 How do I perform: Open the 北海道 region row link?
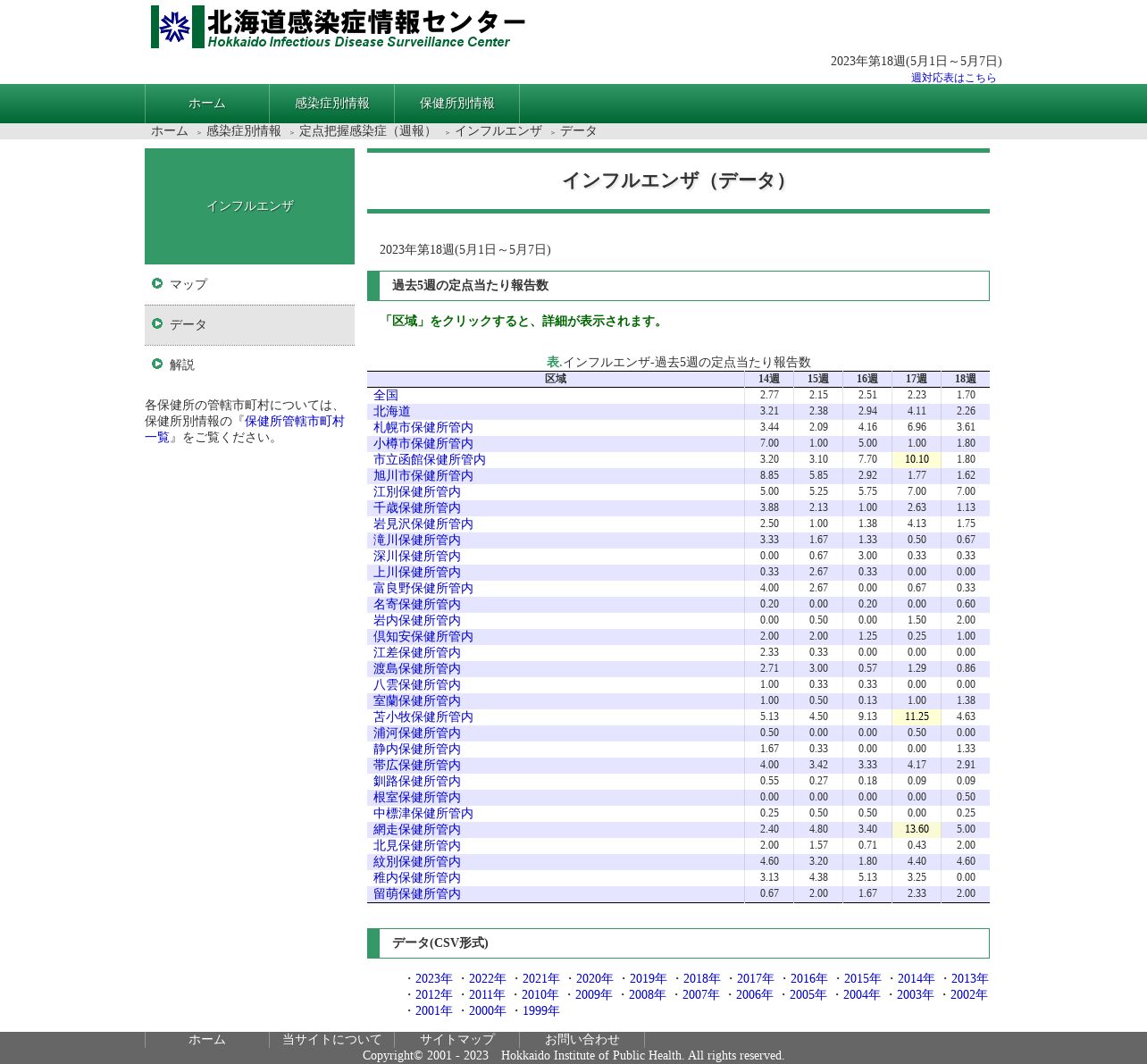pyautogui.click(x=392, y=411)
